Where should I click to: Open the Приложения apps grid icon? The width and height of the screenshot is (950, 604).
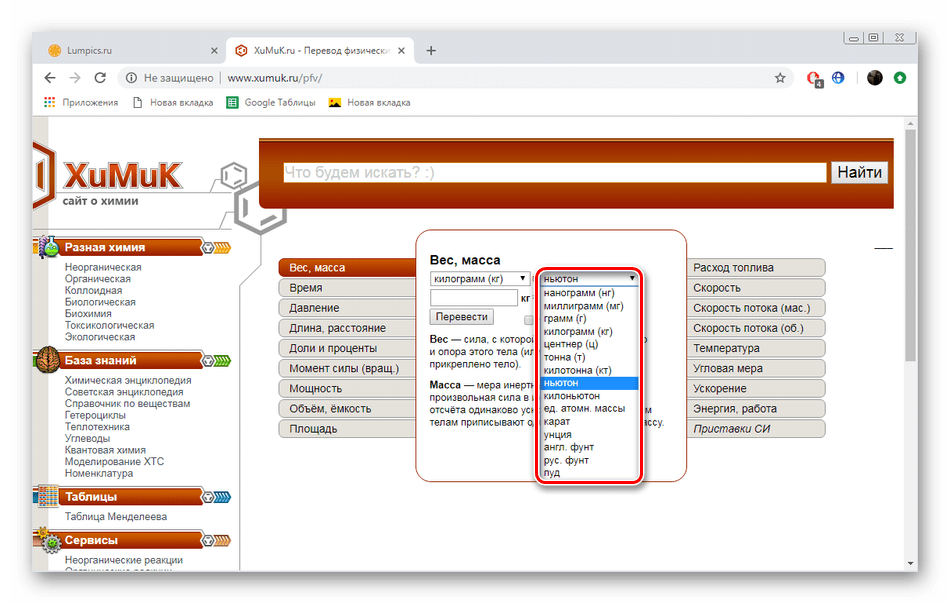click(x=50, y=102)
